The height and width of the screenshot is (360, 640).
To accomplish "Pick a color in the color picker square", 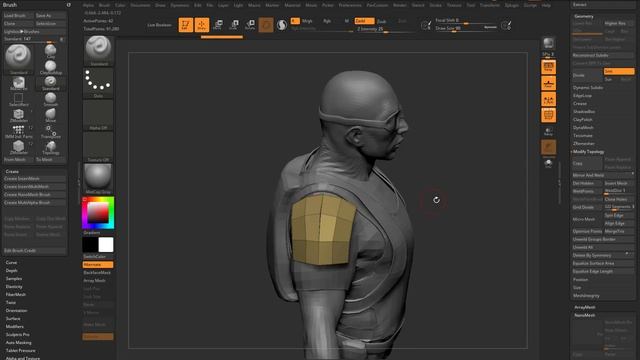I will pyautogui.click(x=98, y=212).
